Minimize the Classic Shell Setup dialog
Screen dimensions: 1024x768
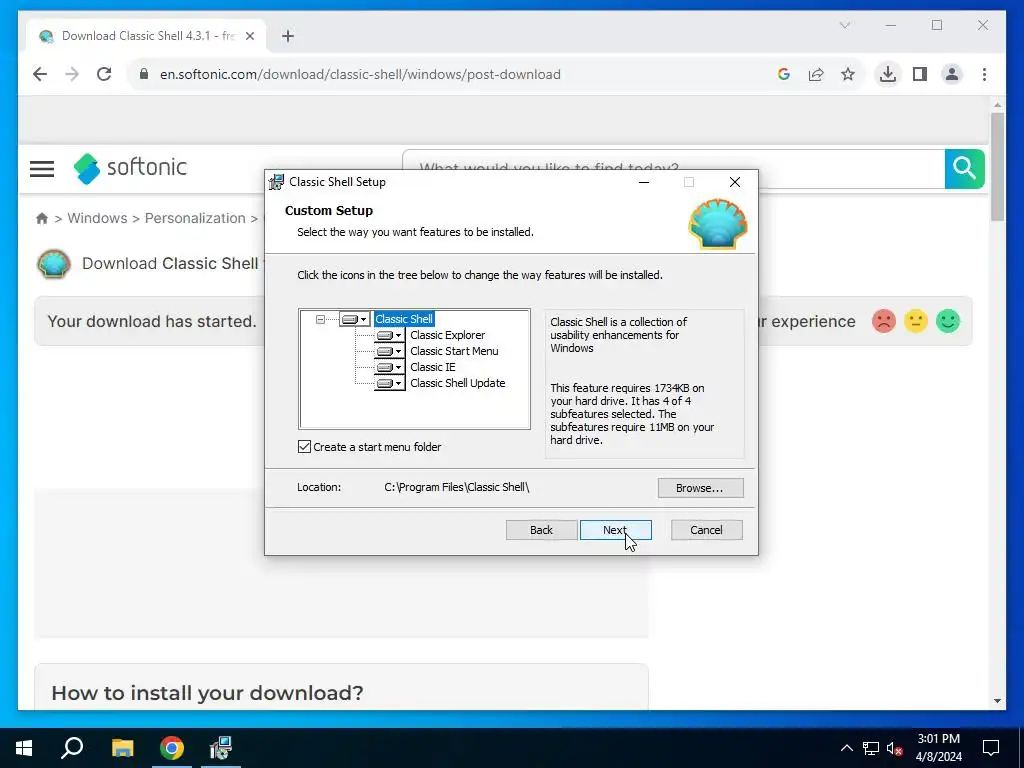644,182
